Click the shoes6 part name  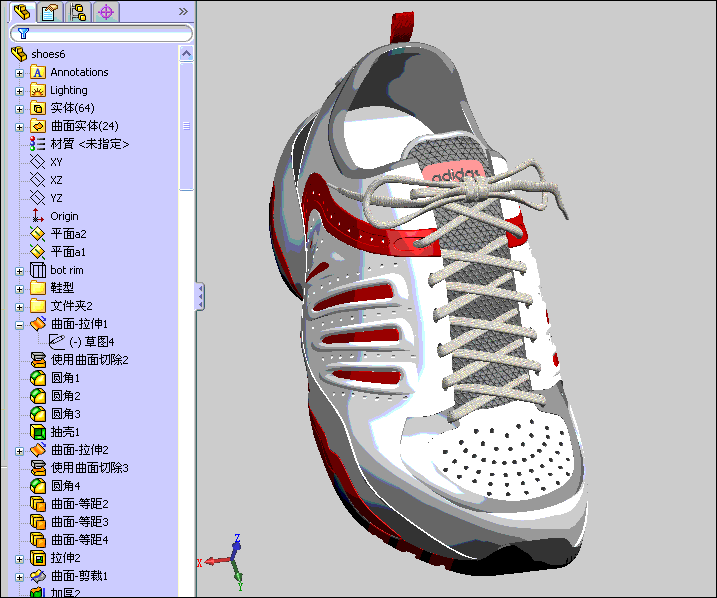tap(48, 54)
